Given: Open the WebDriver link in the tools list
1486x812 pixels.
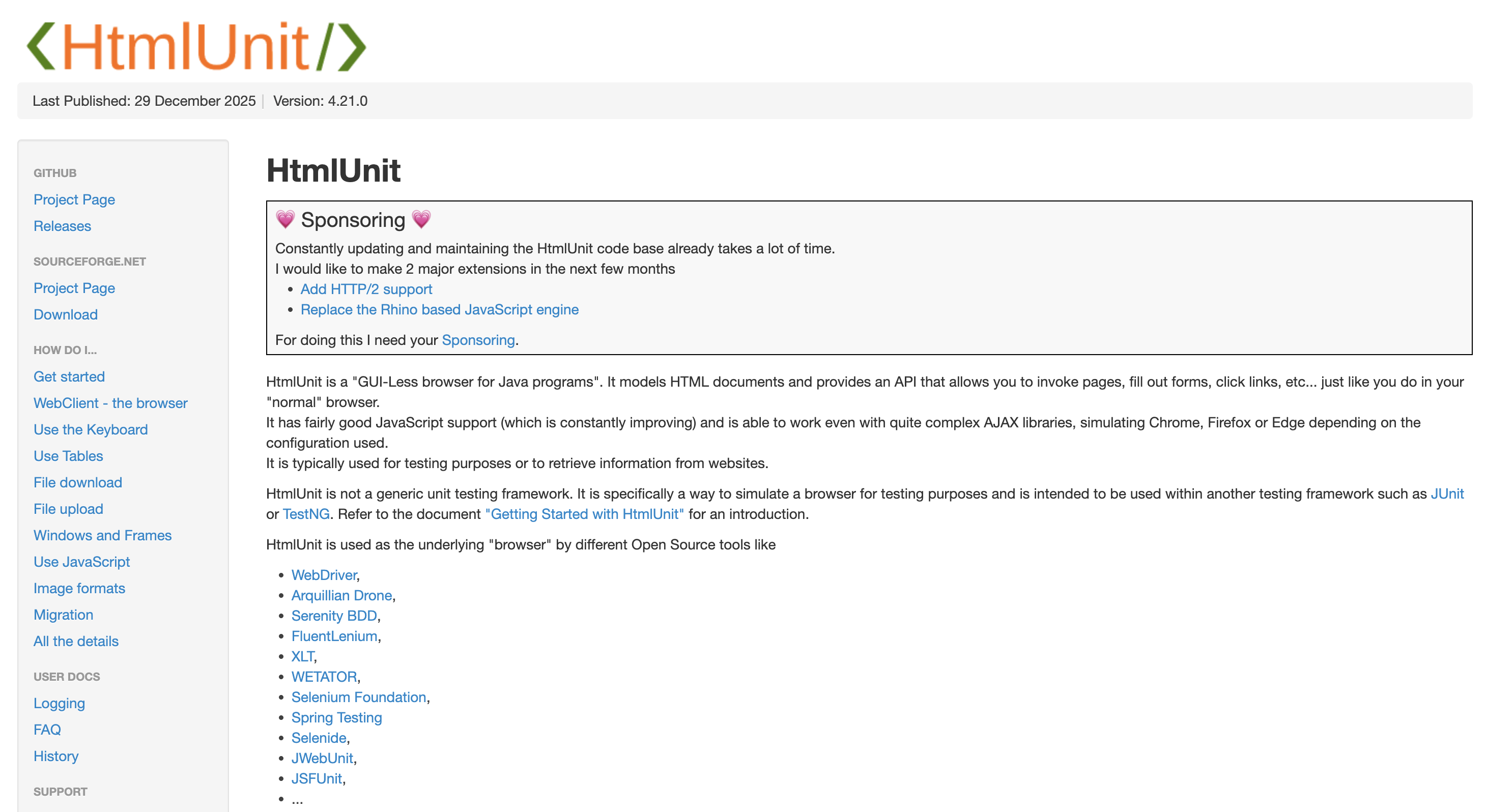Looking at the screenshot, I should coord(324,575).
